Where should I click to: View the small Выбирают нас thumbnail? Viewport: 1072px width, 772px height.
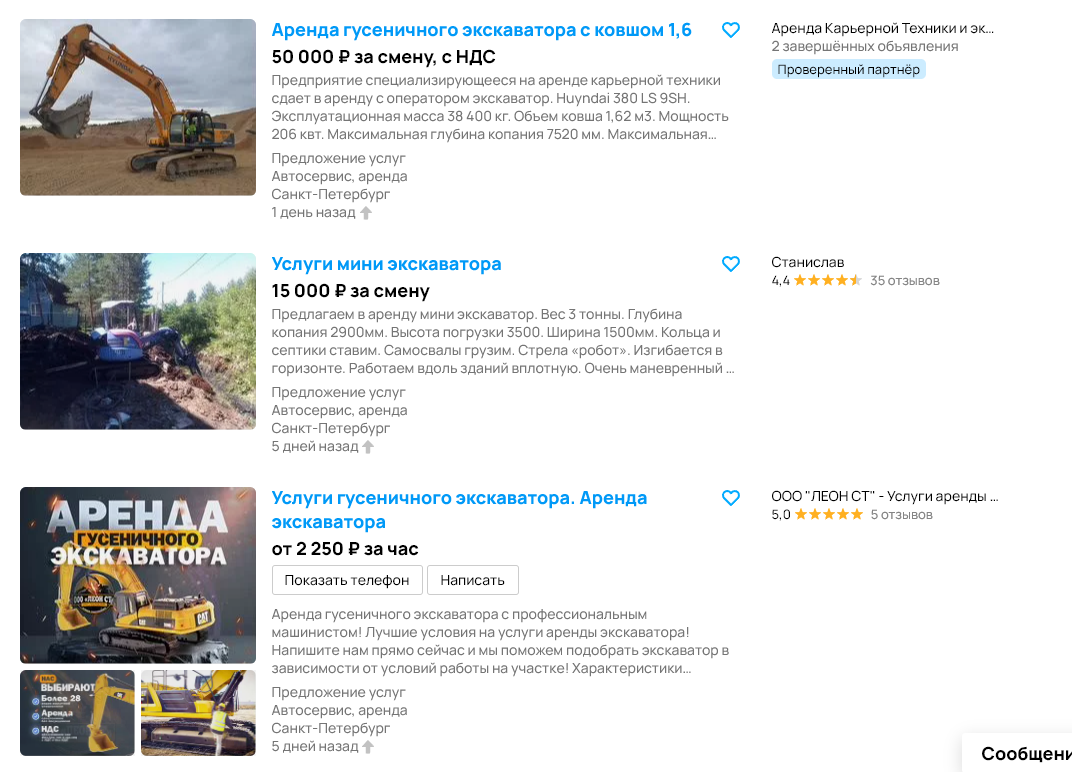77,713
